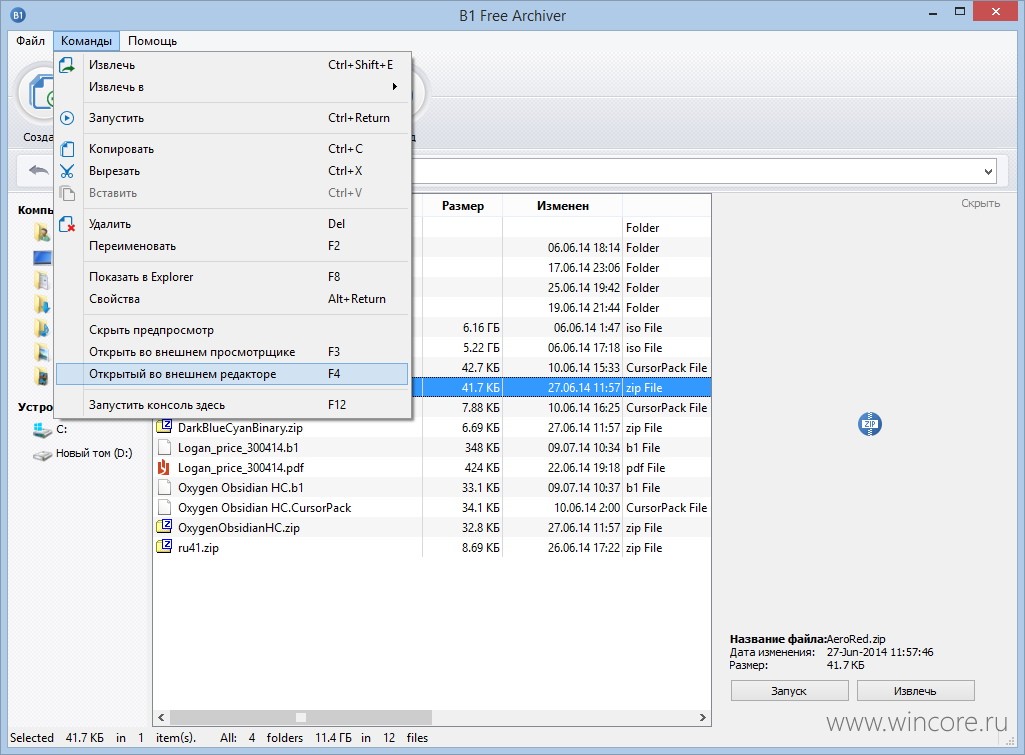The height and width of the screenshot is (755, 1025).
Task: Click the B1 application logo in the title bar
Action: pyautogui.click(x=18, y=15)
